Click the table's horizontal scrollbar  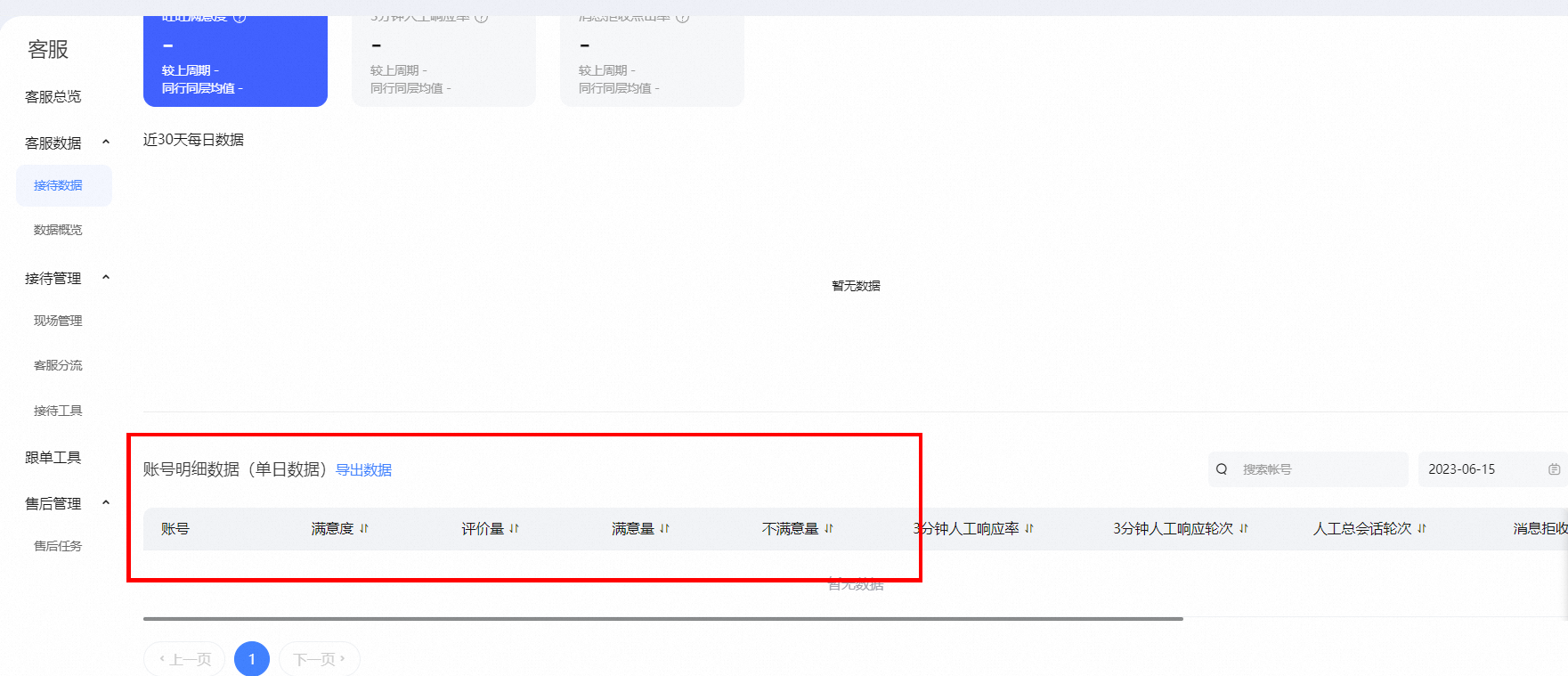coord(663,618)
